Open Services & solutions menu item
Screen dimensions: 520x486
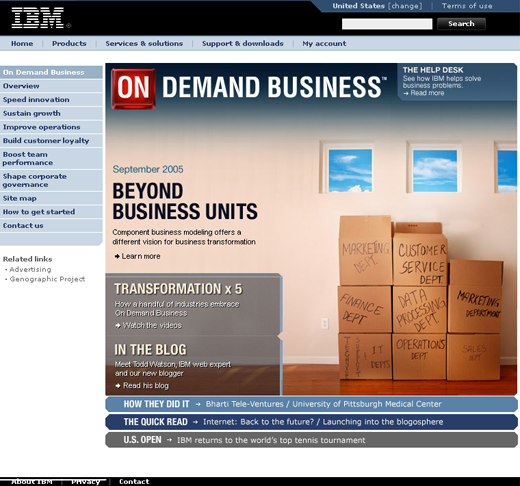[x=144, y=44]
